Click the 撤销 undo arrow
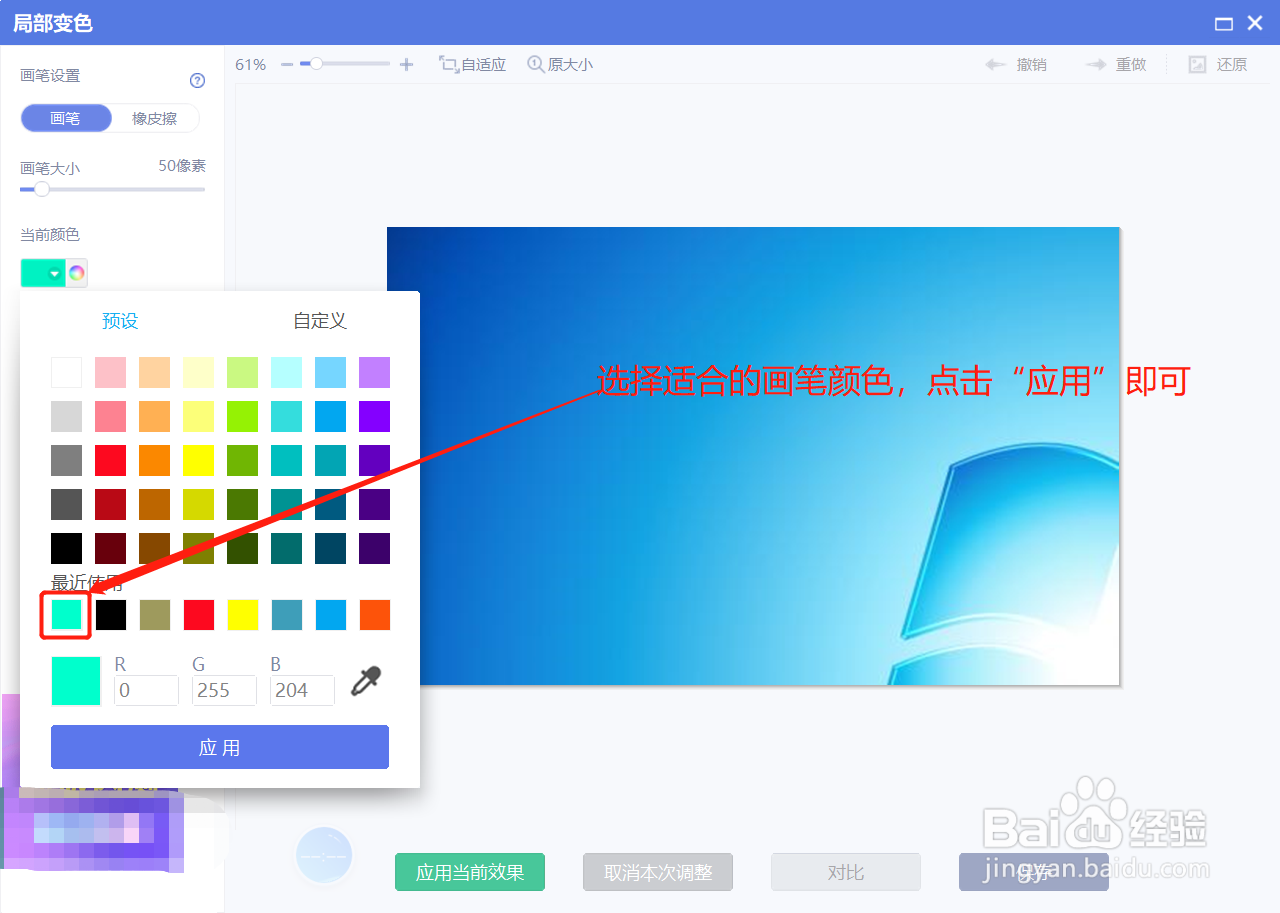 tap(995, 64)
